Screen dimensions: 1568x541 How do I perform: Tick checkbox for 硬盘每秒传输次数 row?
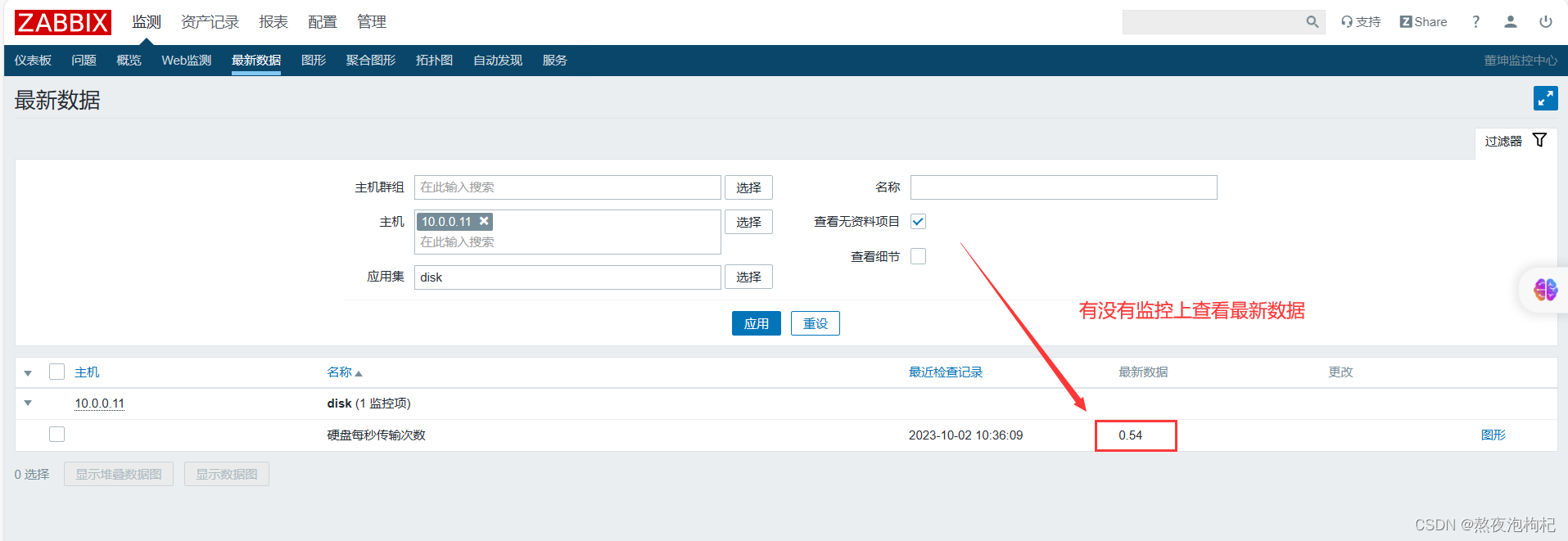(x=56, y=434)
